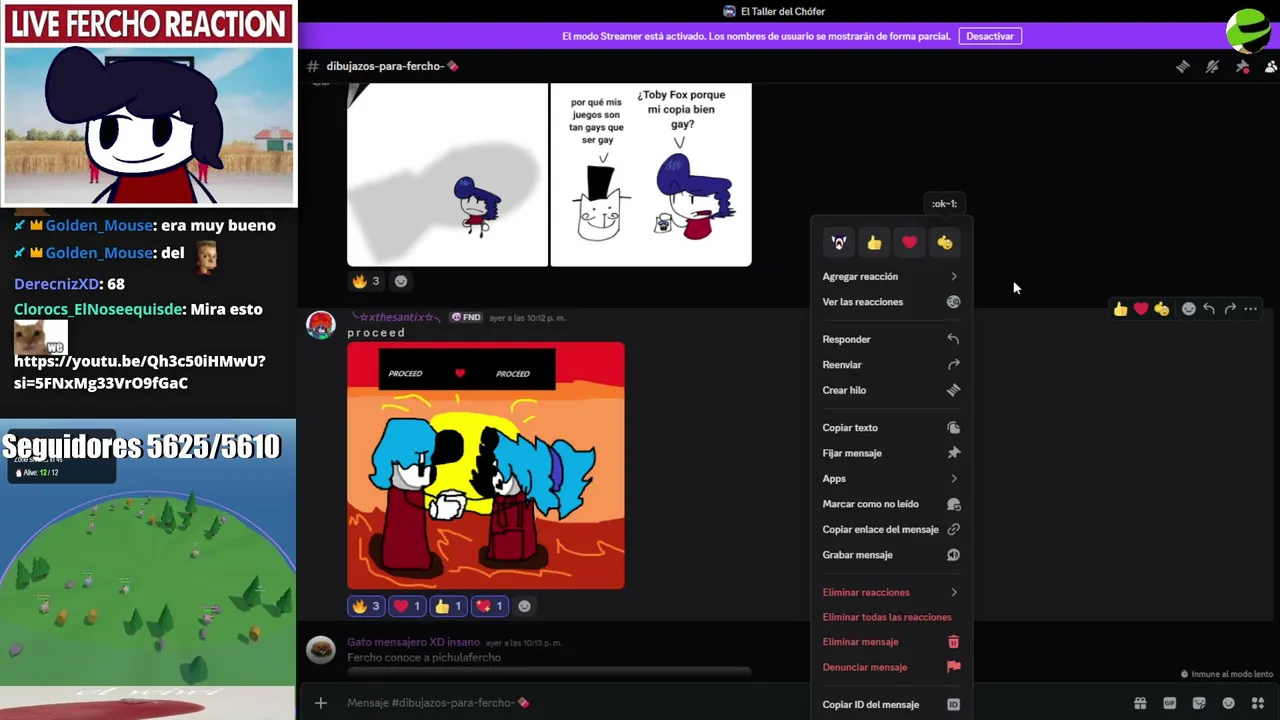The width and height of the screenshot is (1280, 720).
Task: React with red heart in the context menu
Action: (909, 242)
